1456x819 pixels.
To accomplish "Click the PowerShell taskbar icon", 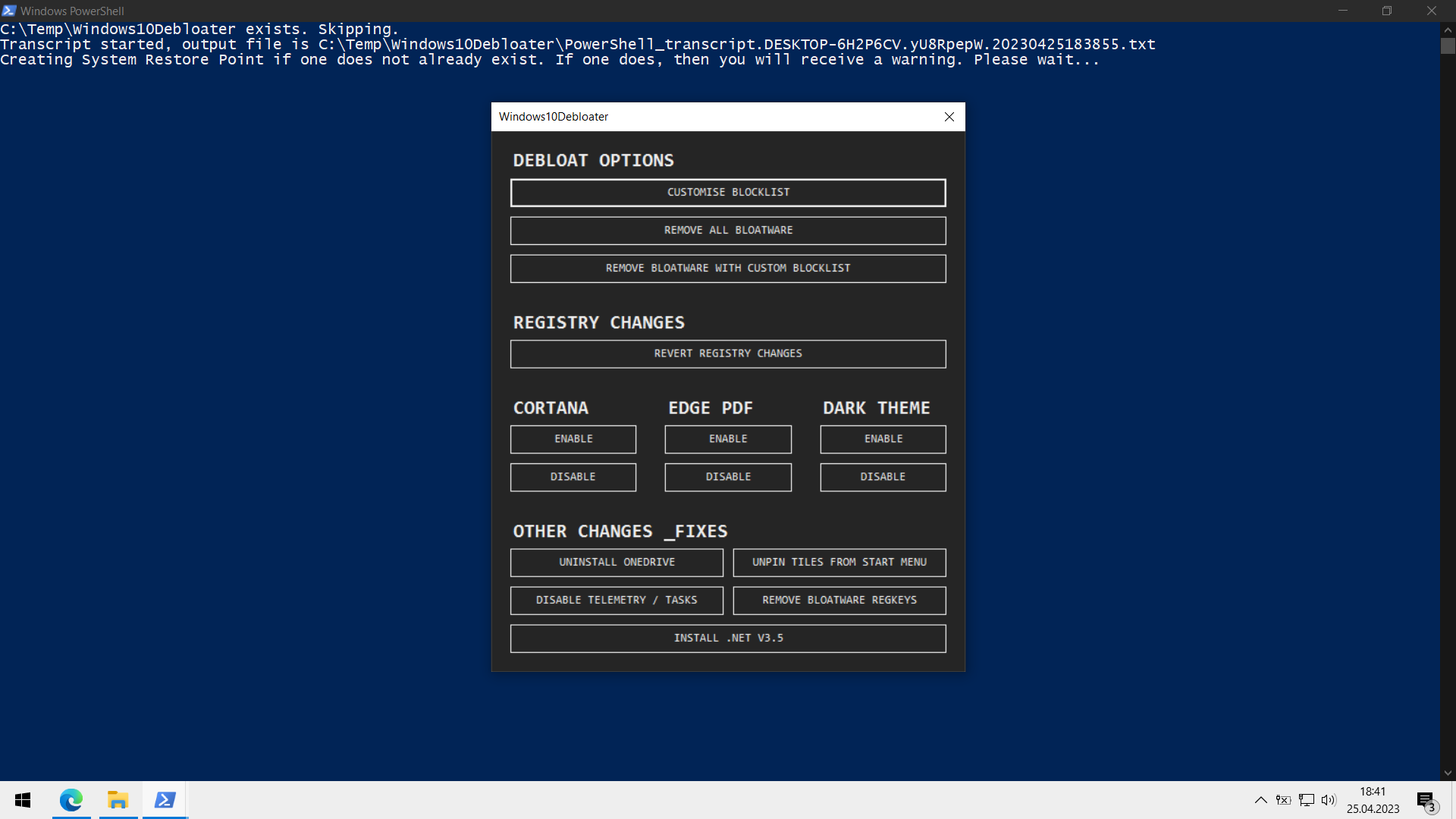I will 165,800.
